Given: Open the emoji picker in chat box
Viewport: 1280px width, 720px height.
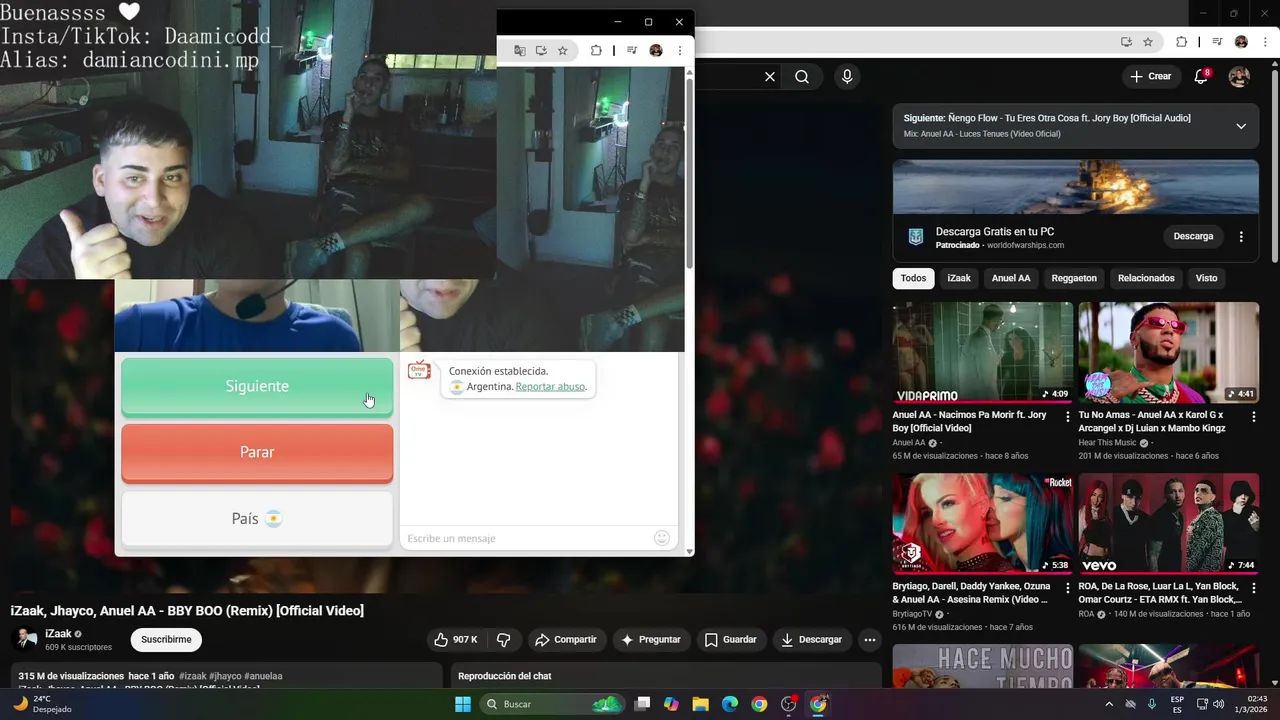Looking at the screenshot, I should (661, 538).
